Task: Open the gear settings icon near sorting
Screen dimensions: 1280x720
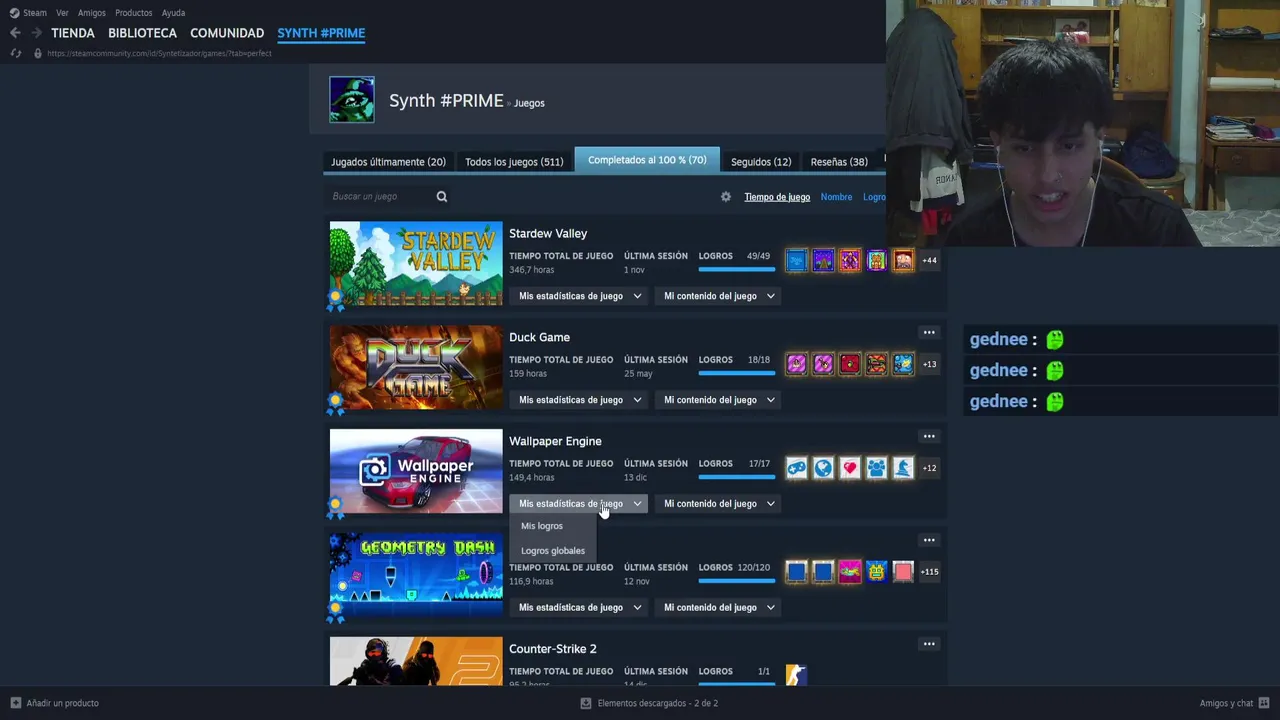Action: pos(726,197)
